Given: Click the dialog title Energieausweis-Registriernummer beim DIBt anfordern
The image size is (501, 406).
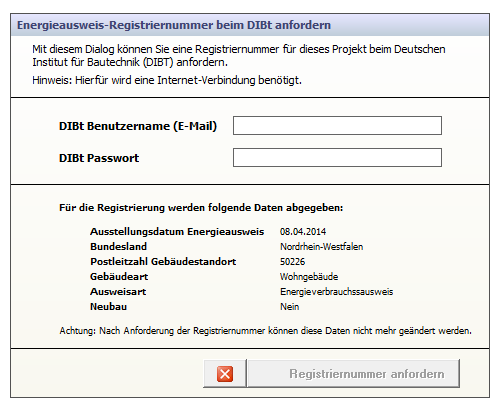Looking at the screenshot, I should pyautogui.click(x=174, y=25).
